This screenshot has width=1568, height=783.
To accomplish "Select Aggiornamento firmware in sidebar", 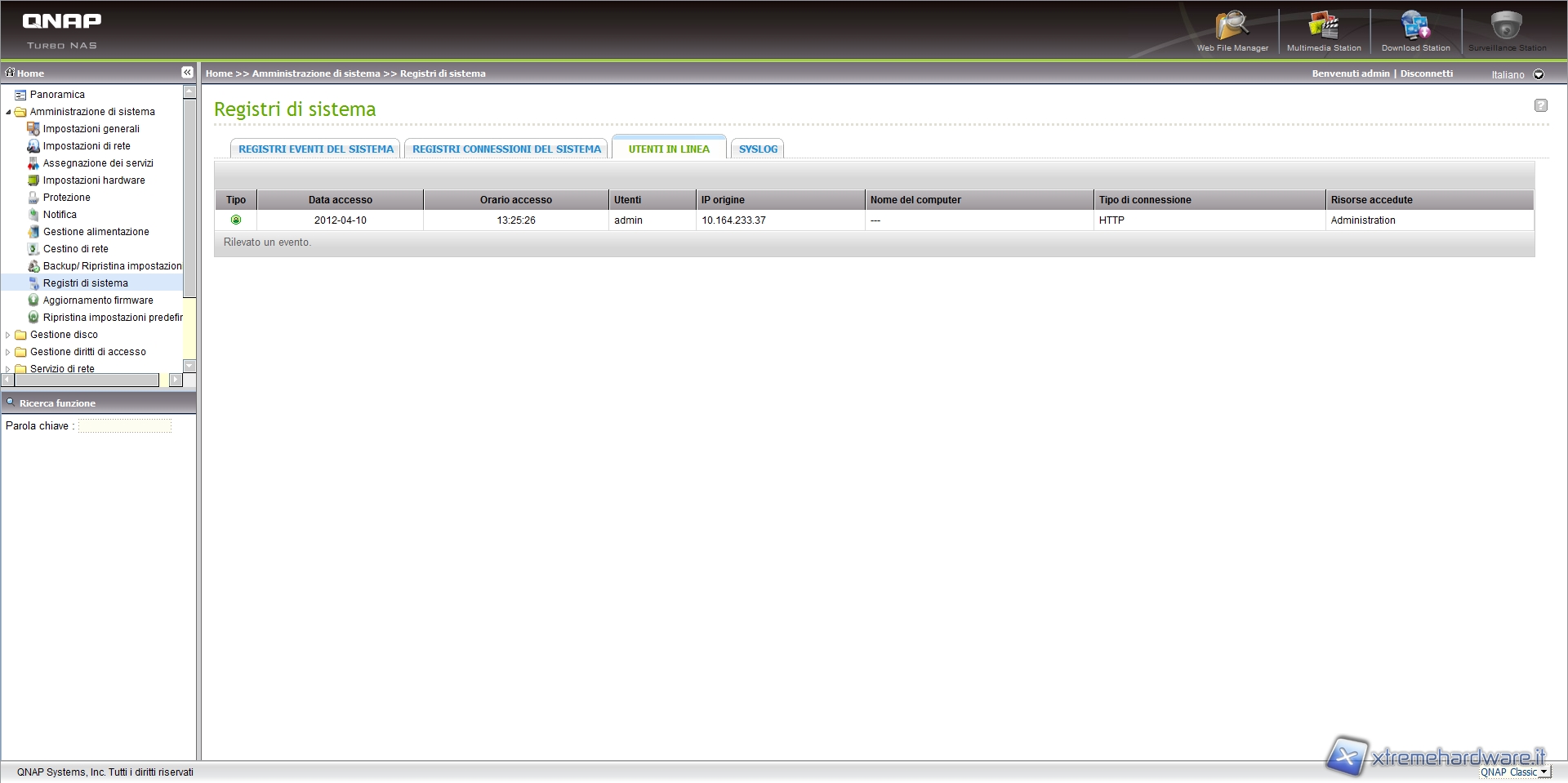I will (x=98, y=300).
